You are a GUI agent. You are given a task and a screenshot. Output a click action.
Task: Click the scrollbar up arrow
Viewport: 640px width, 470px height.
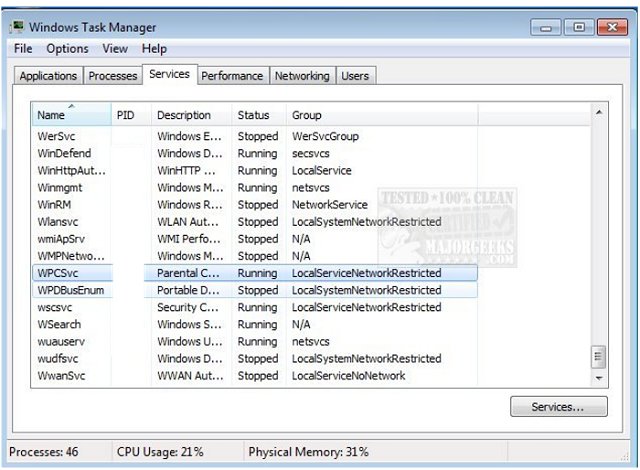point(599,113)
